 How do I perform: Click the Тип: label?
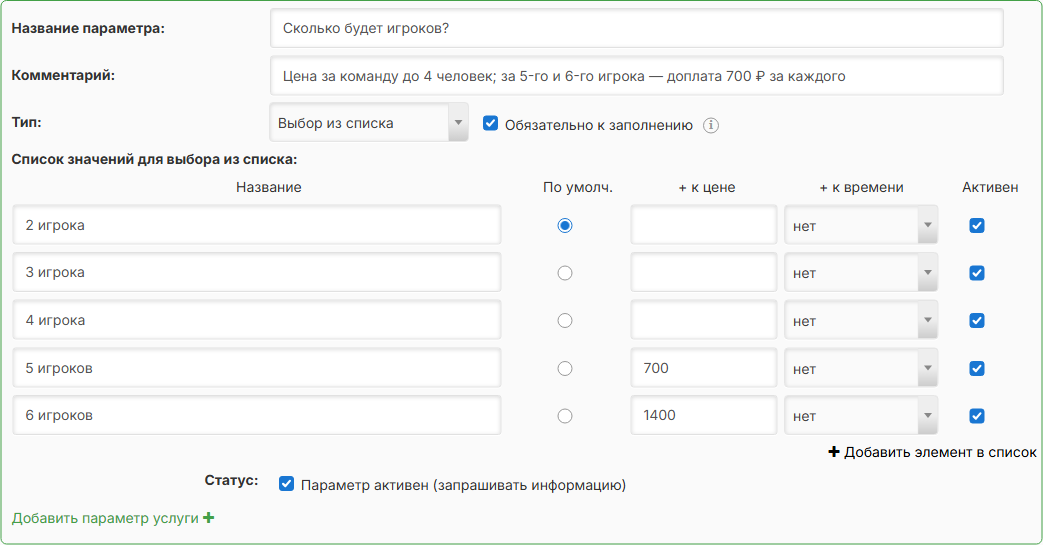[27, 122]
